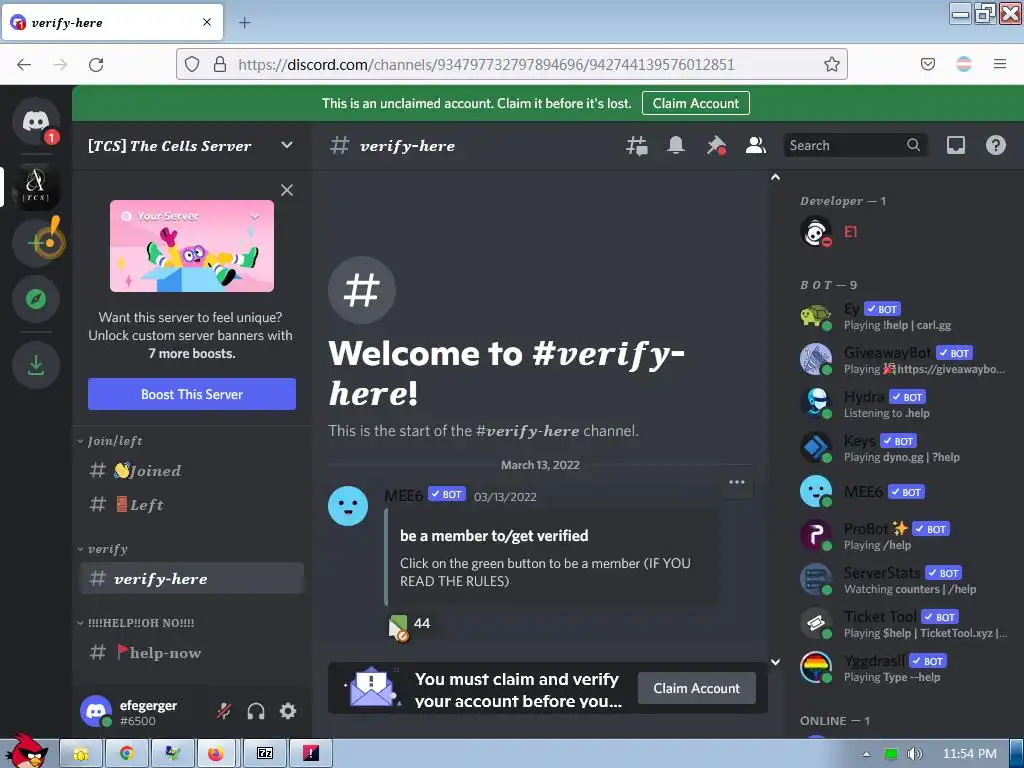Open ServerStats bot in member list
Screen dimensions: 1024x768
tap(905, 580)
